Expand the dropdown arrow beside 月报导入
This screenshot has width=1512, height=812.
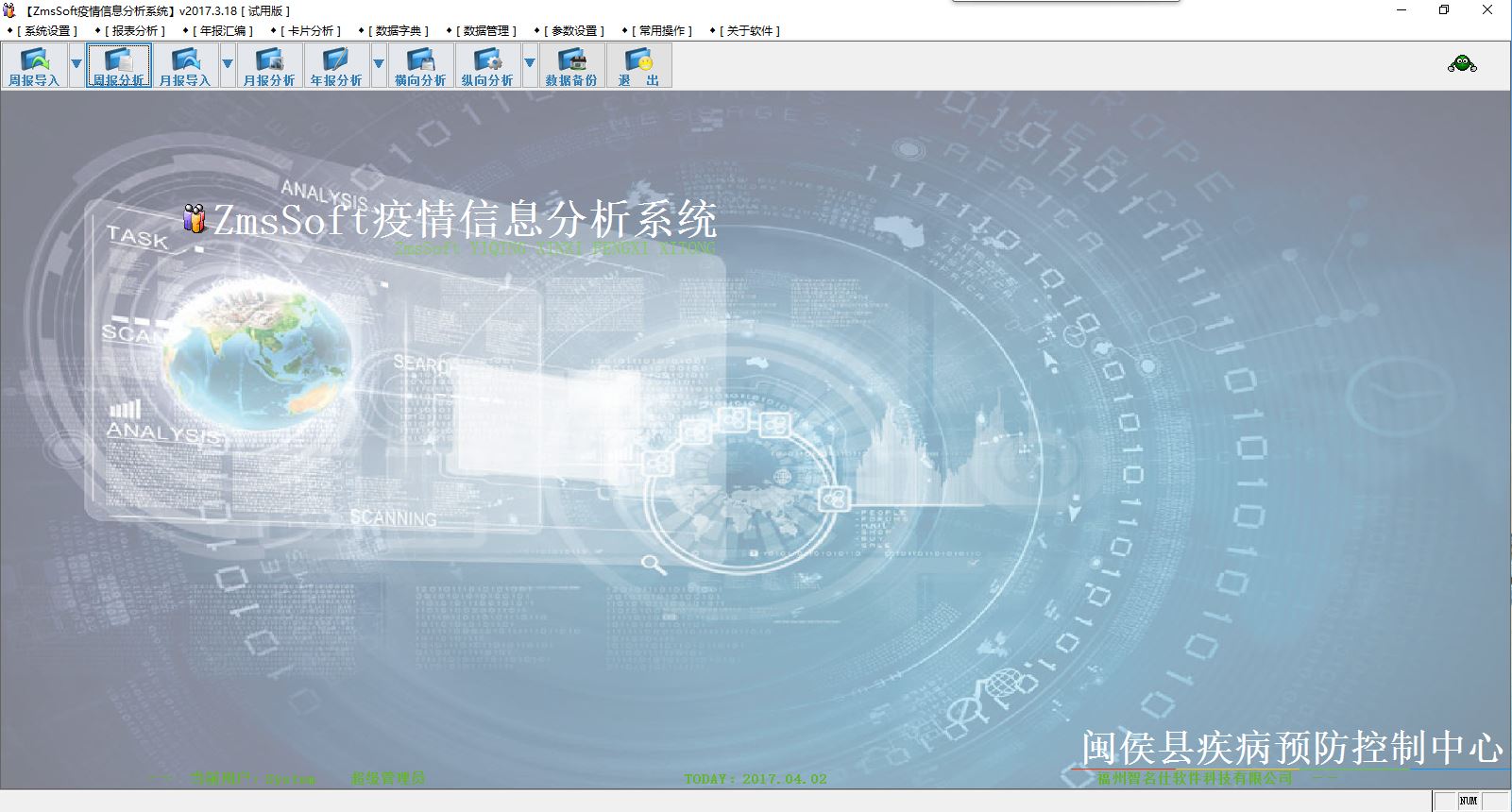click(228, 66)
